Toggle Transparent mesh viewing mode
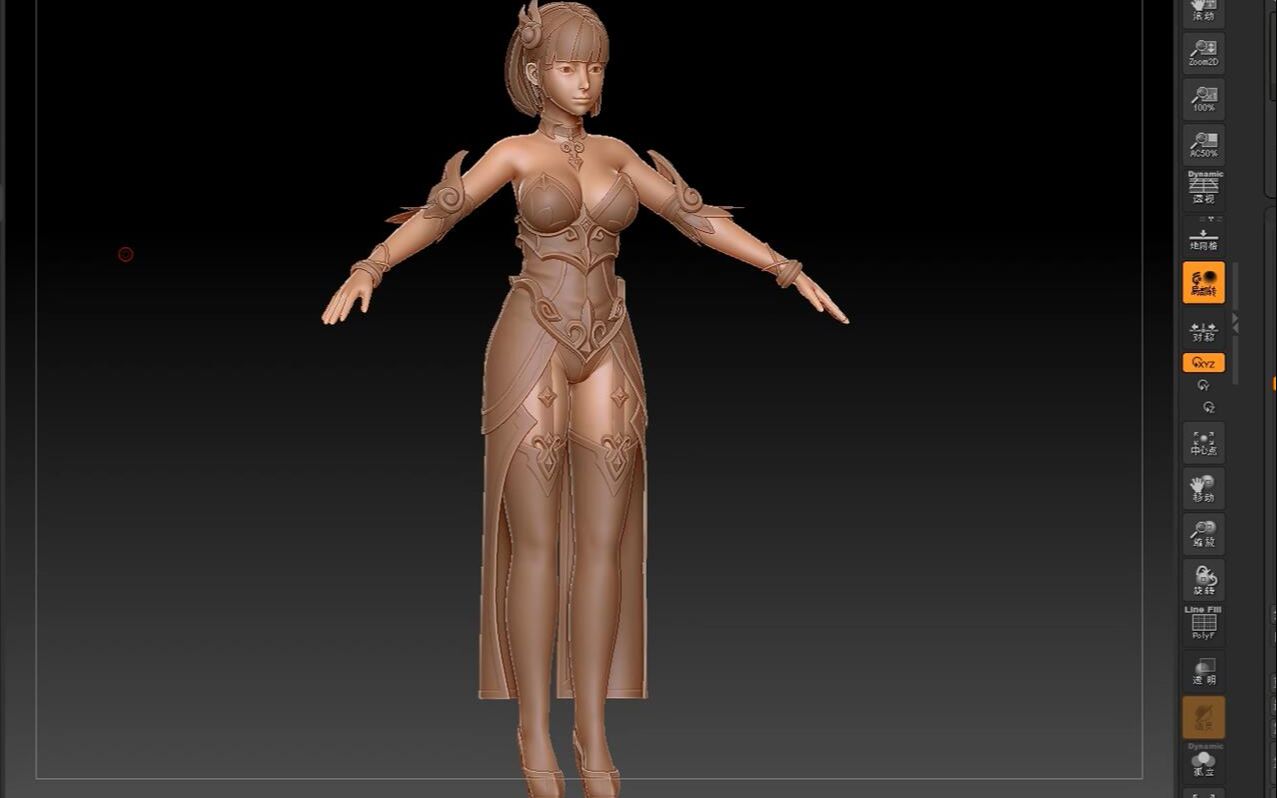Screen dimensions: 1277x798 click(1203, 672)
